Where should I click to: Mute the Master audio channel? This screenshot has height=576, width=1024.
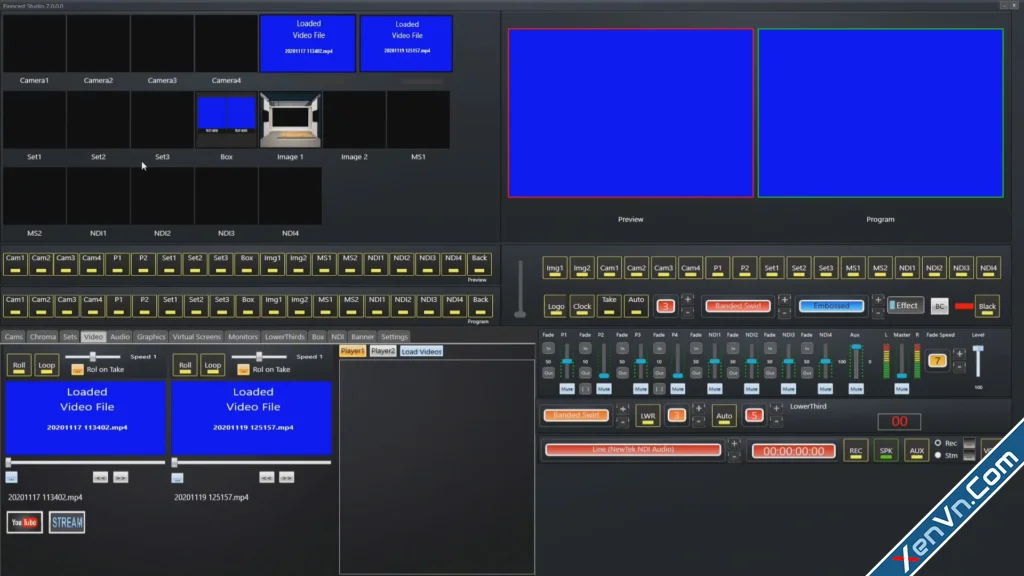click(902, 389)
